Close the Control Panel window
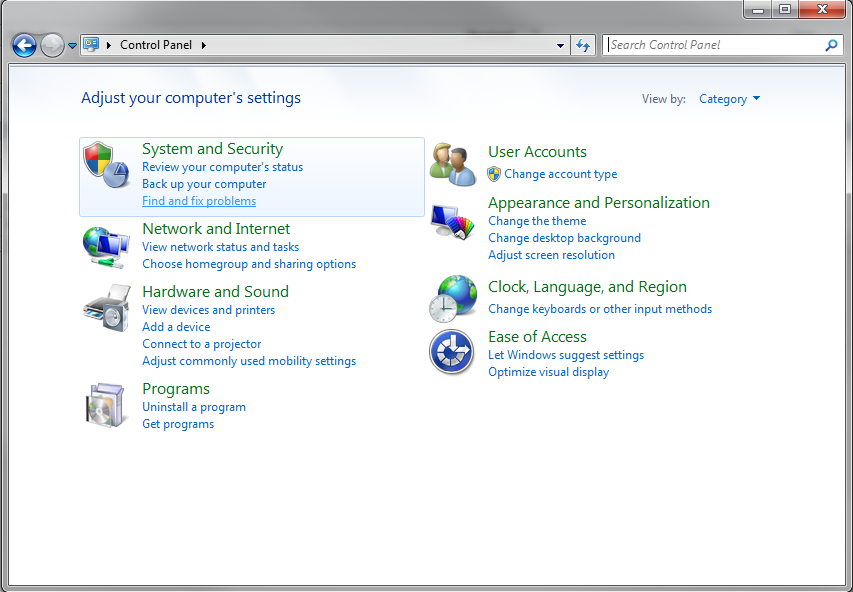Screen dimensions: 853x592 coord(823,9)
